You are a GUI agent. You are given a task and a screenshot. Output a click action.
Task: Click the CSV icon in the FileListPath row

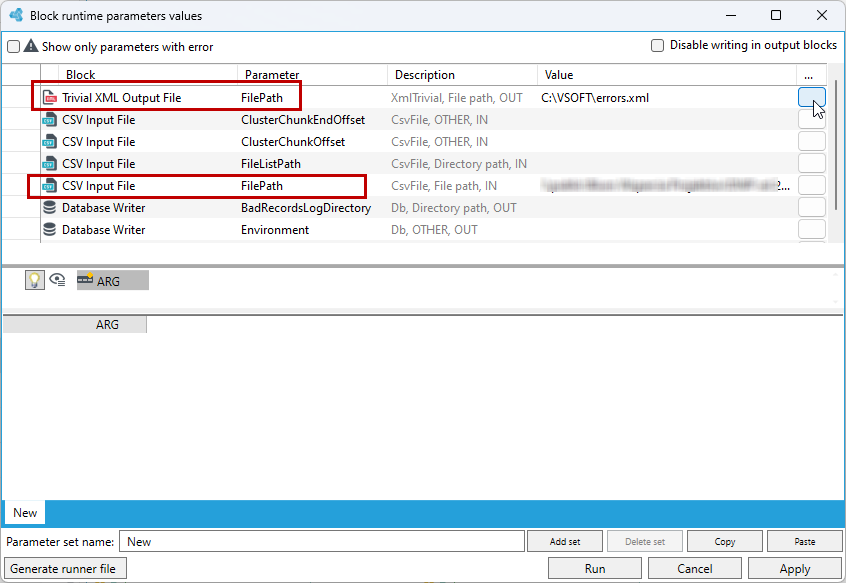point(50,163)
